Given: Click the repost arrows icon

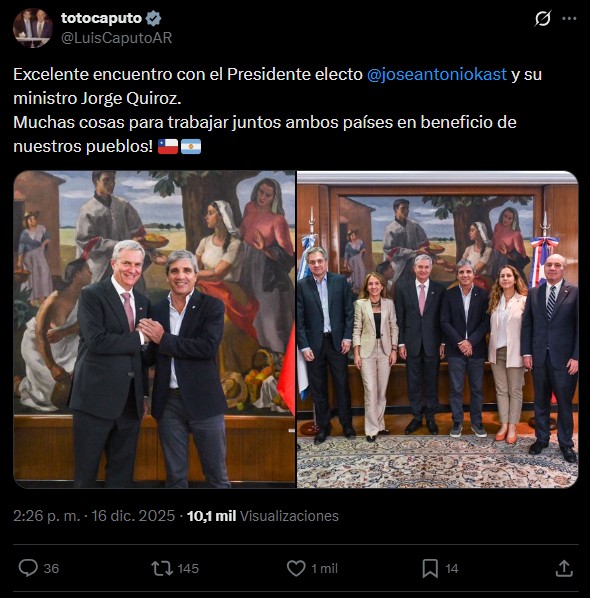Looking at the screenshot, I should 162,568.
